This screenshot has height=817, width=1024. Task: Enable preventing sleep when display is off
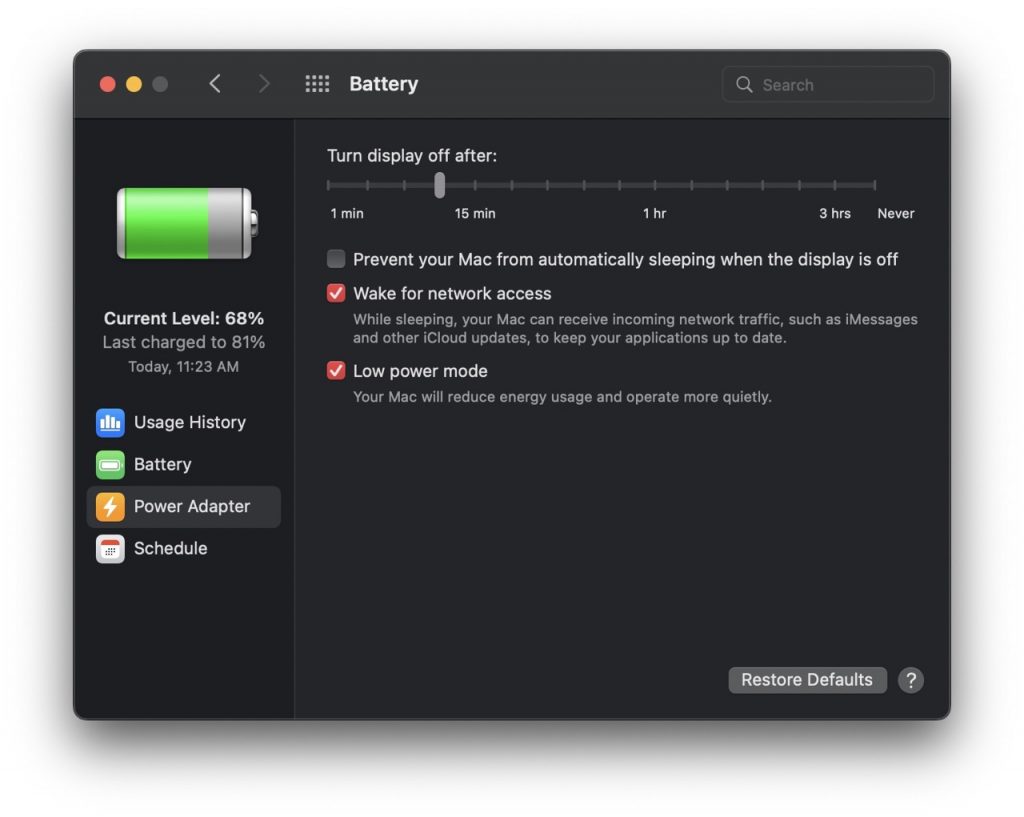pyautogui.click(x=336, y=258)
